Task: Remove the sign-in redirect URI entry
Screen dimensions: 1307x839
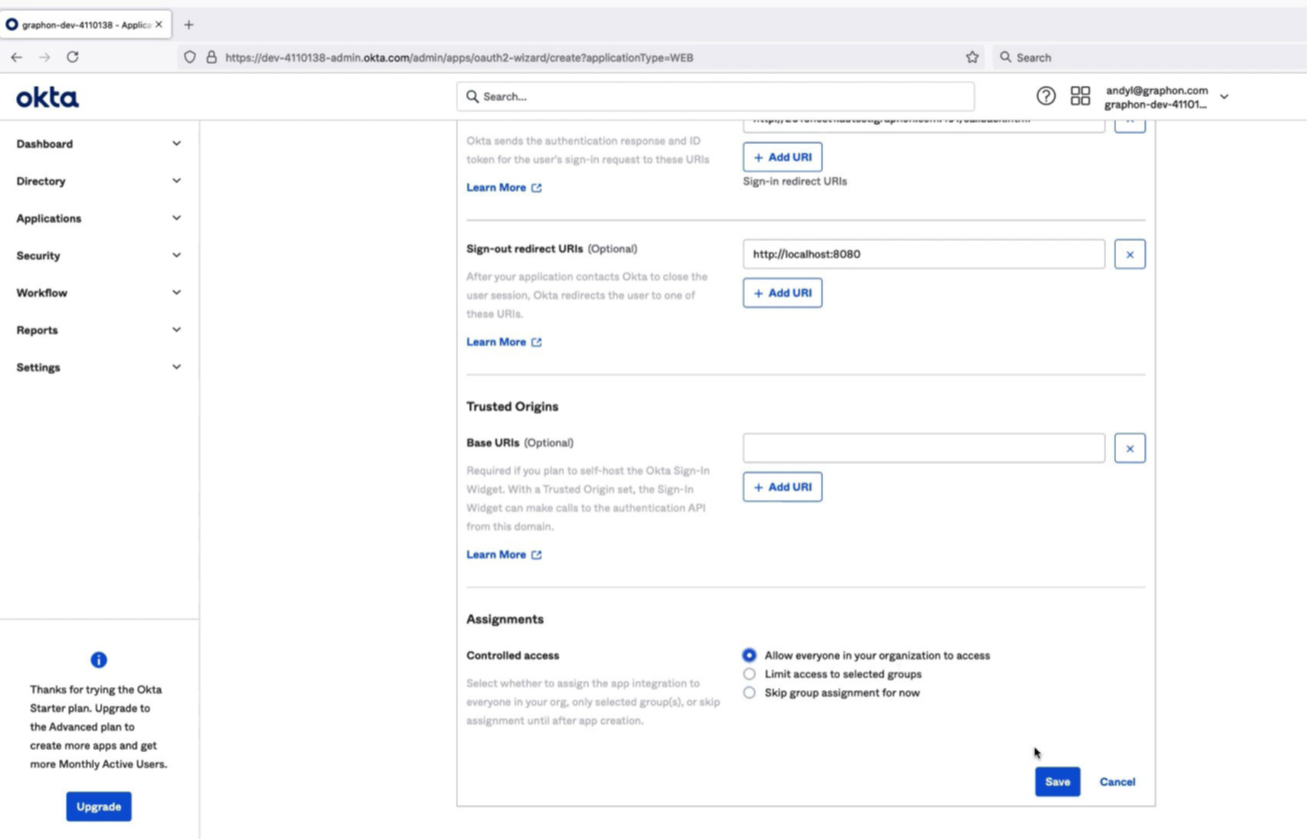Action: [x=1130, y=125]
